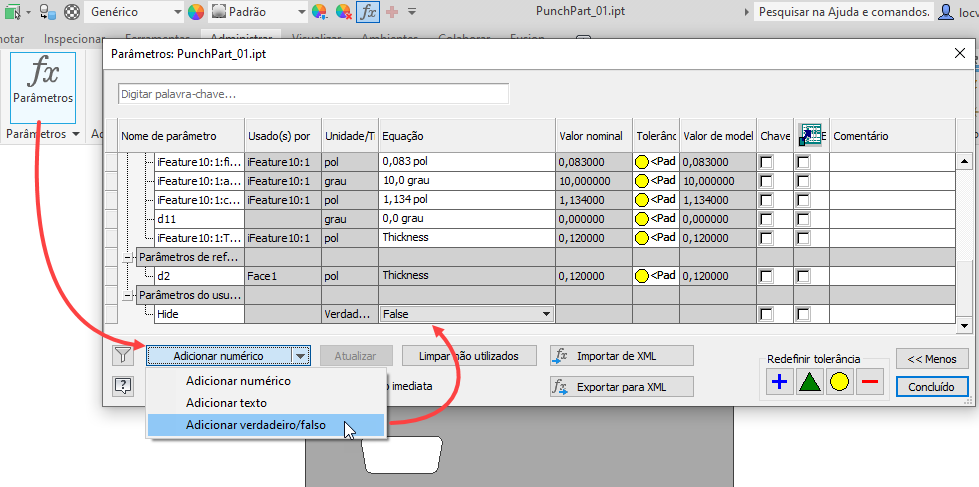Open the color wheel appearance icon
Viewport: 979px width, 487px height.
coord(196,11)
